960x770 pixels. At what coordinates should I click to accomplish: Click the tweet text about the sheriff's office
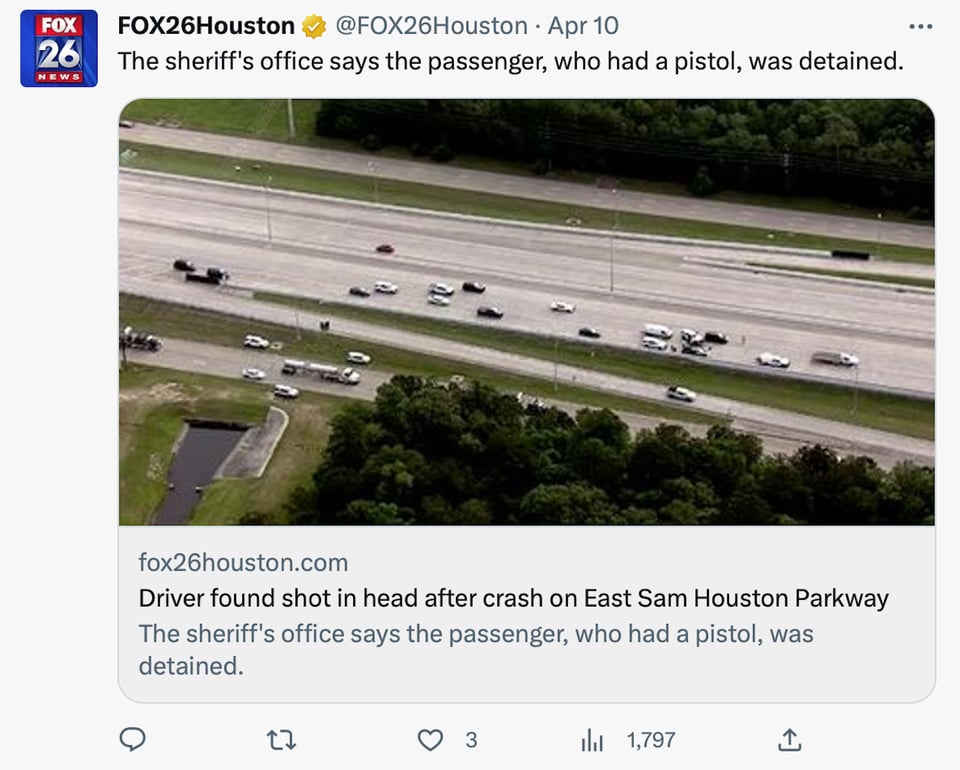(x=510, y=61)
